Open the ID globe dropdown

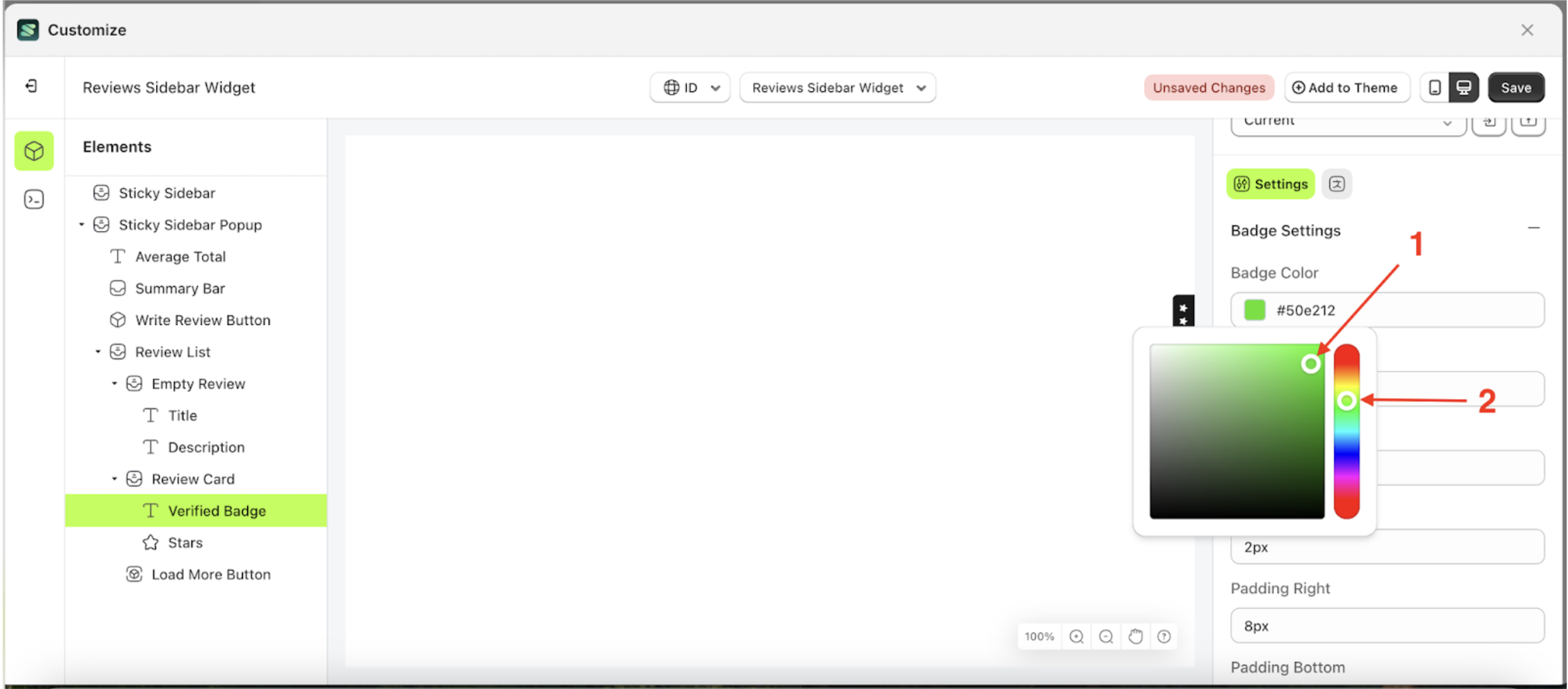(x=689, y=87)
